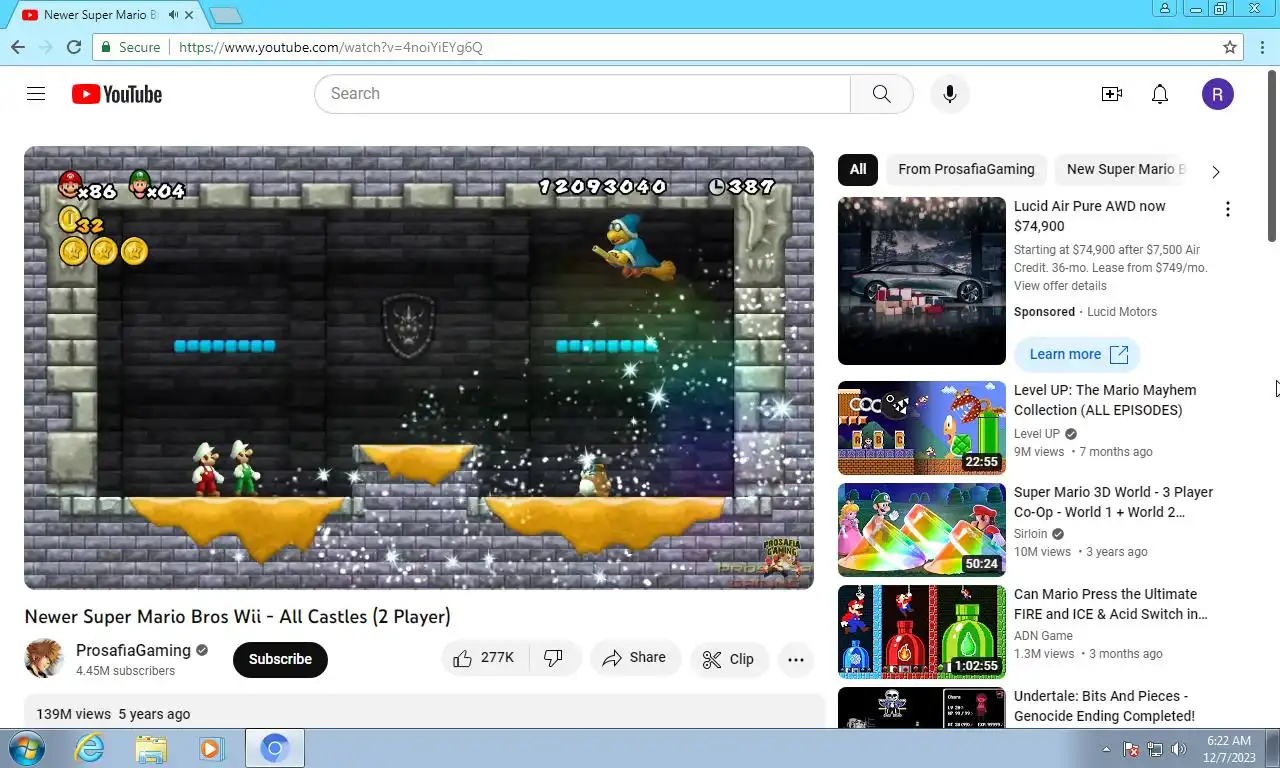Open Chrome profile icon in title bar

1165,8
